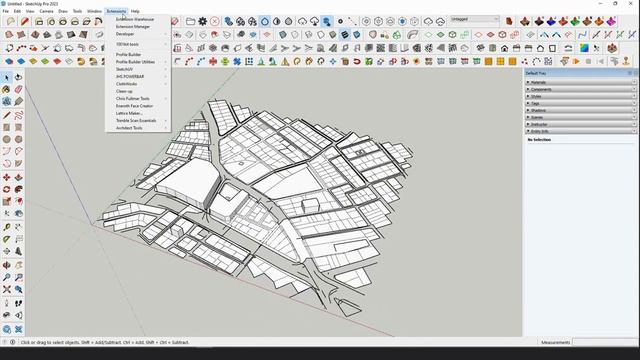This screenshot has height=360, width=640.
Task: Click the rainbow gradient square icon
Action: click(584, 48)
